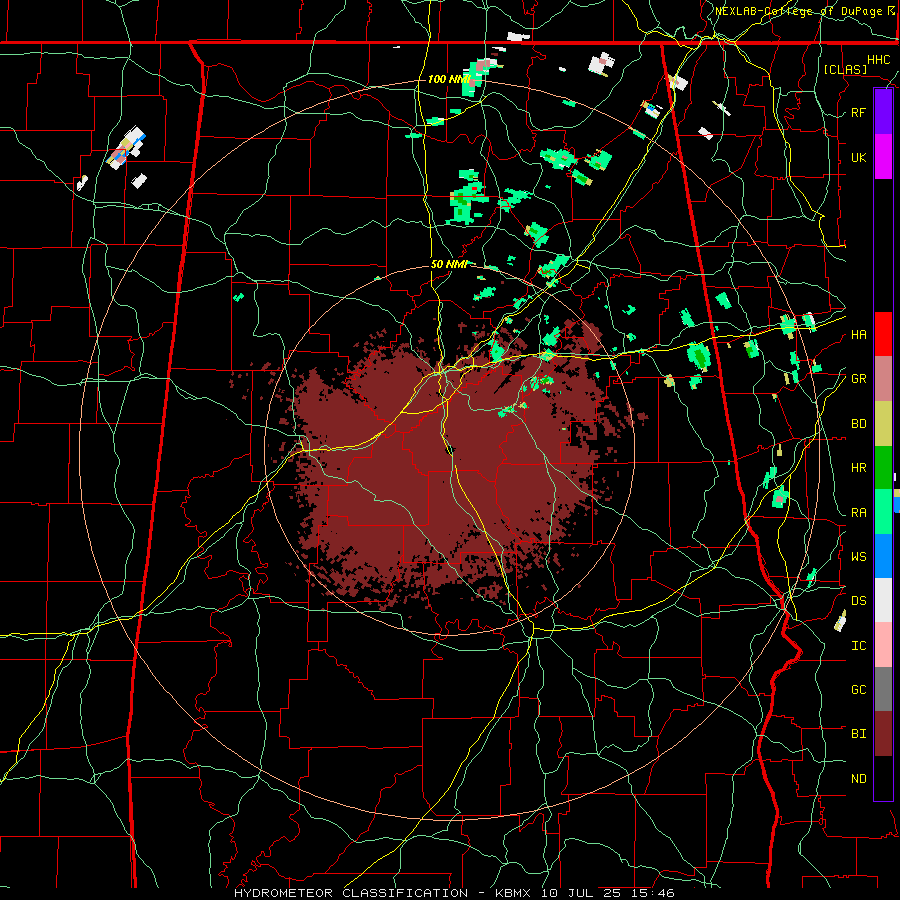The image size is (900, 900).
Task: Click the '100 NMI' range ring label
Action: (449, 79)
